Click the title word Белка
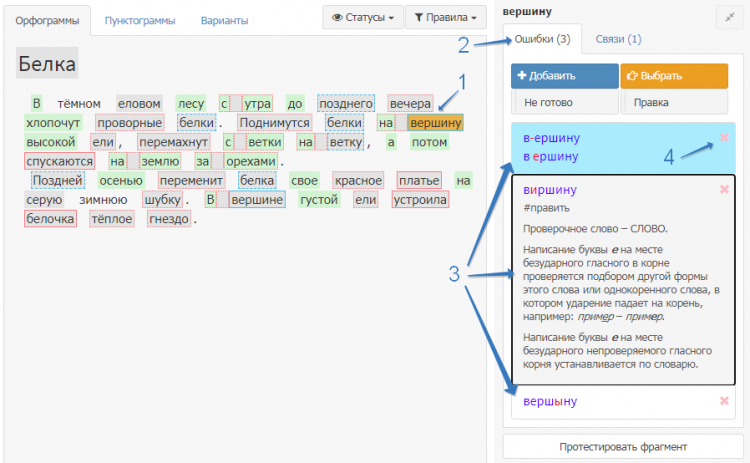 coord(47,65)
